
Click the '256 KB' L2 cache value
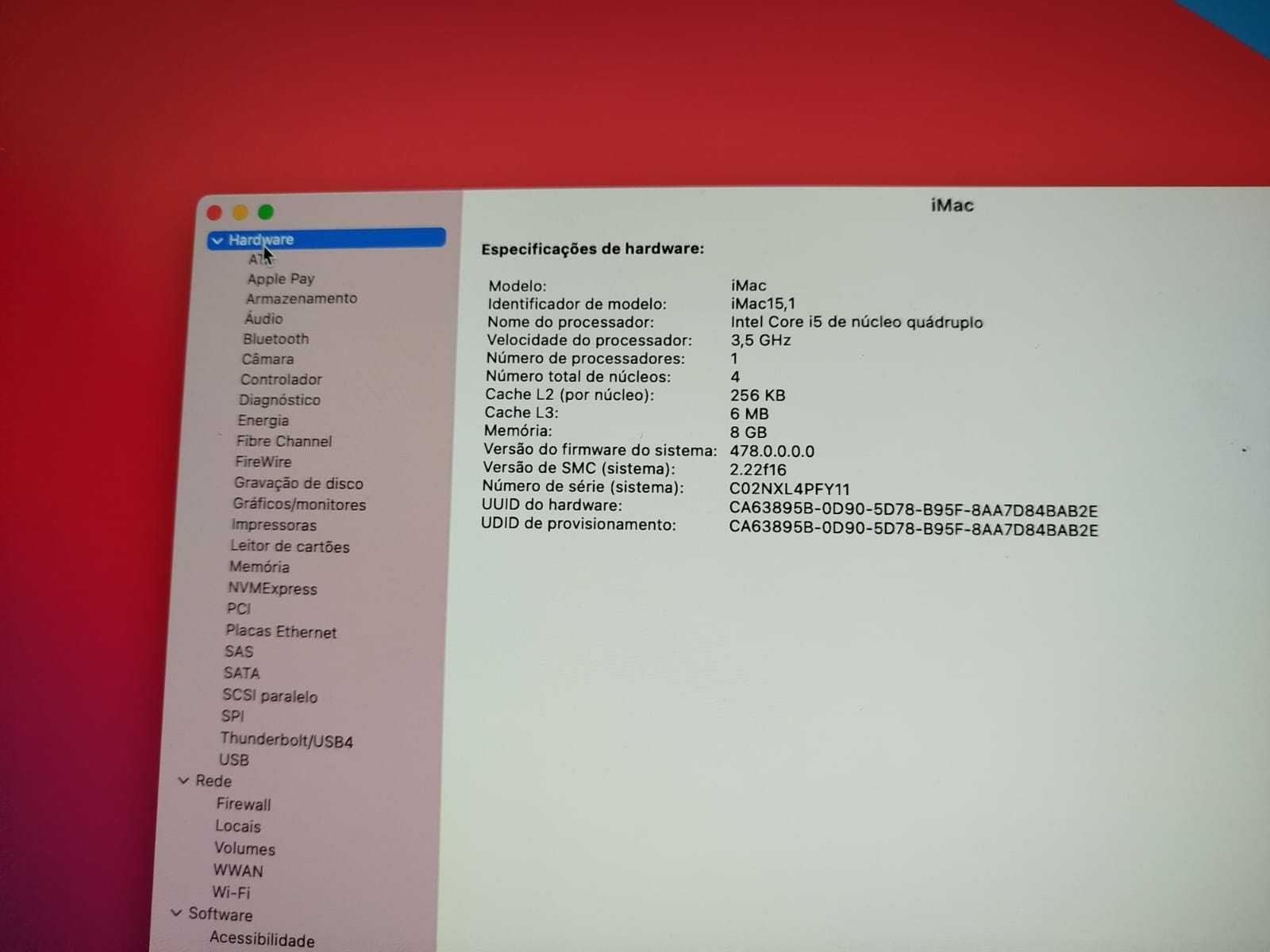pyautogui.click(x=757, y=395)
